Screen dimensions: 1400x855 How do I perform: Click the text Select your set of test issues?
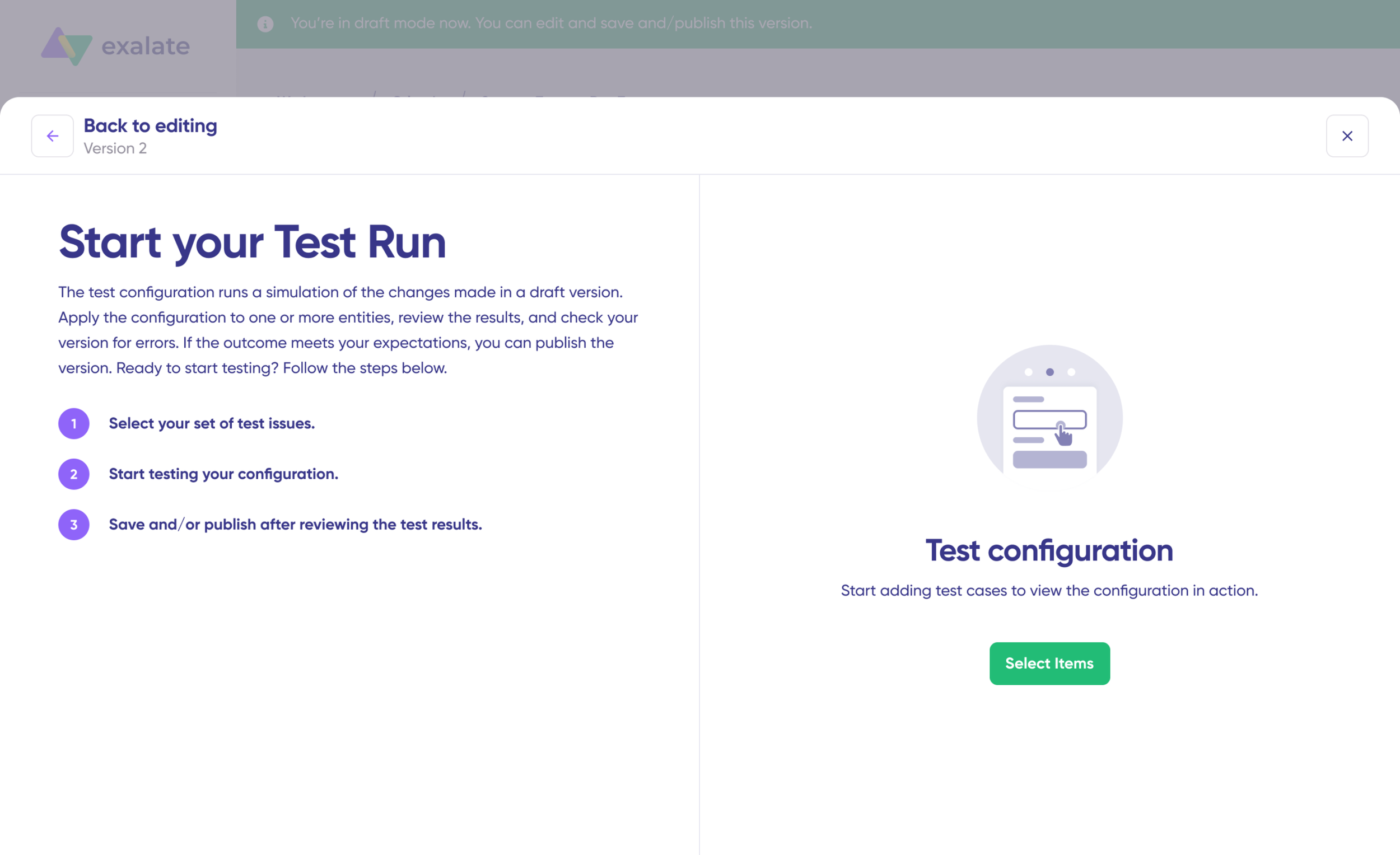211,423
